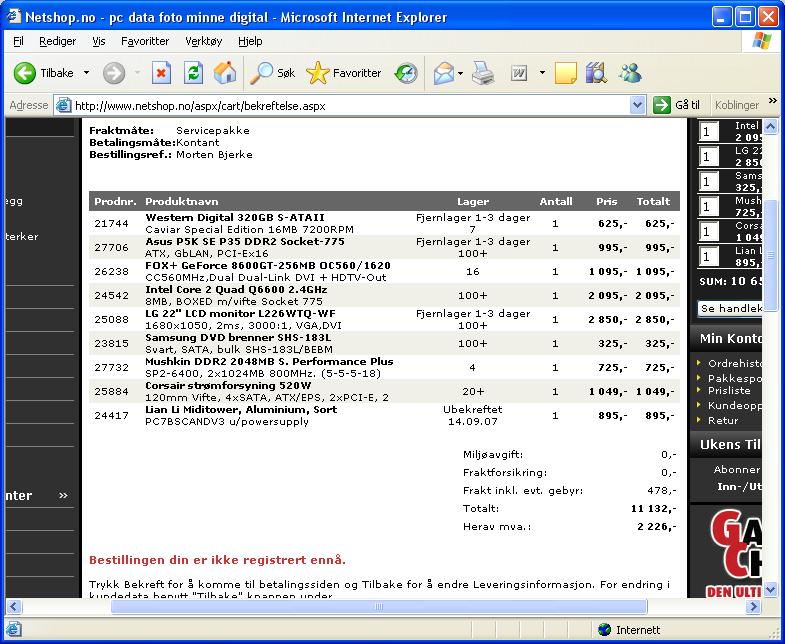Open the Ordrehistorikk link
The image size is (785, 644).
(734, 364)
